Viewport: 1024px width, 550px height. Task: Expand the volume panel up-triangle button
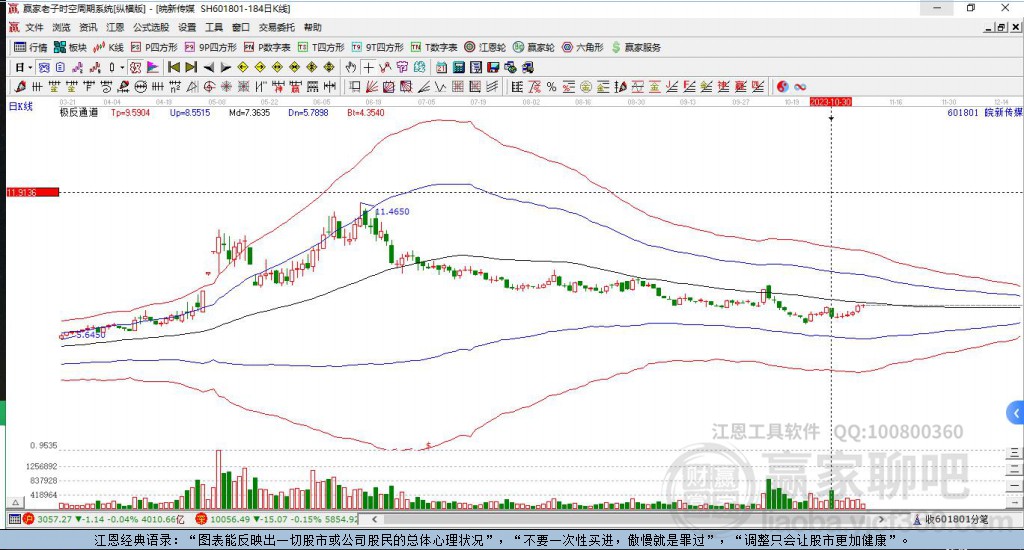click(16, 502)
